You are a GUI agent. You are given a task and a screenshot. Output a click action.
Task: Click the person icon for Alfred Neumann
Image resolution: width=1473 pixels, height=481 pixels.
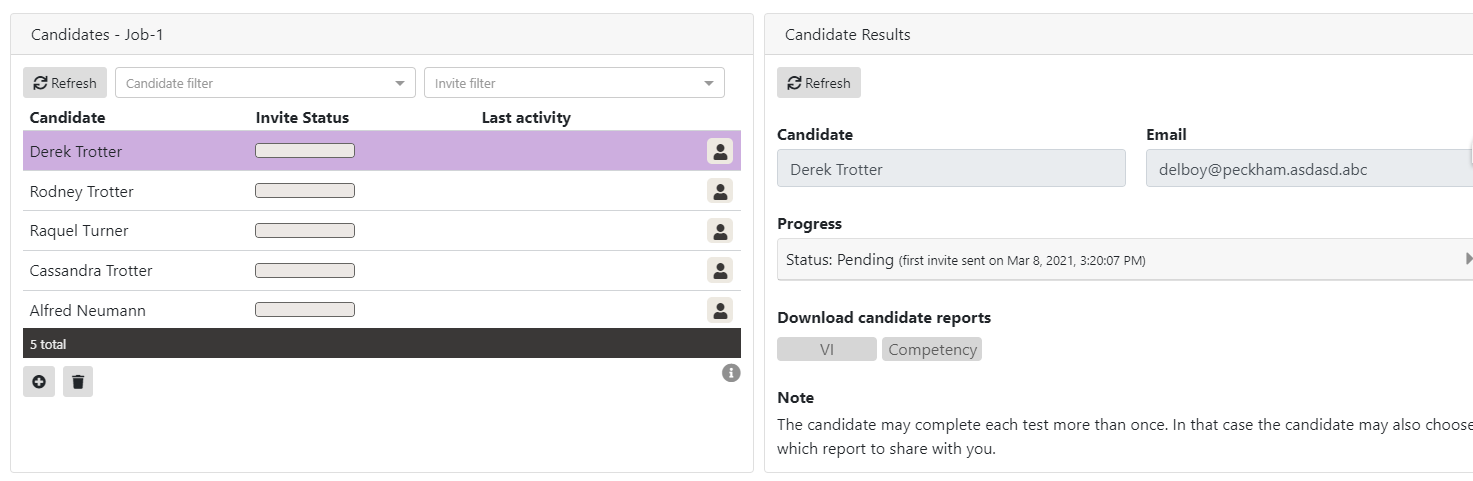click(x=719, y=310)
